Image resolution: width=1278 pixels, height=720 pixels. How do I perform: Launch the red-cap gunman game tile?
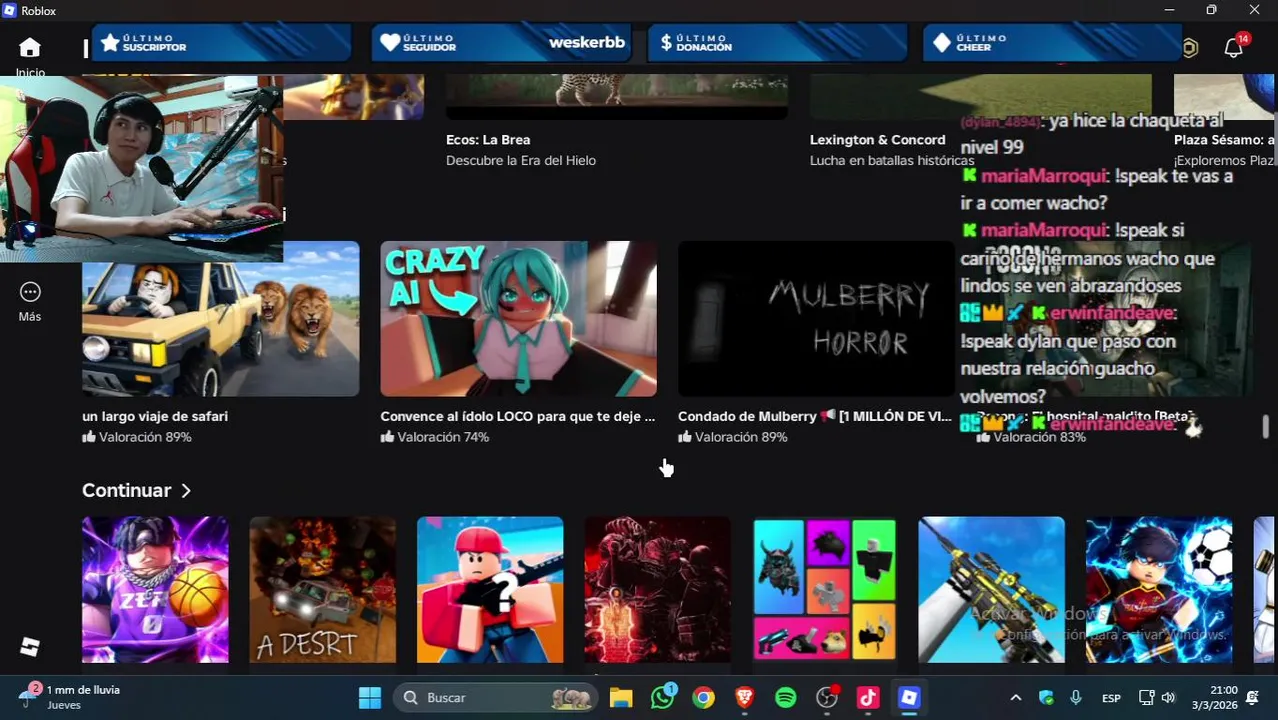click(x=490, y=589)
